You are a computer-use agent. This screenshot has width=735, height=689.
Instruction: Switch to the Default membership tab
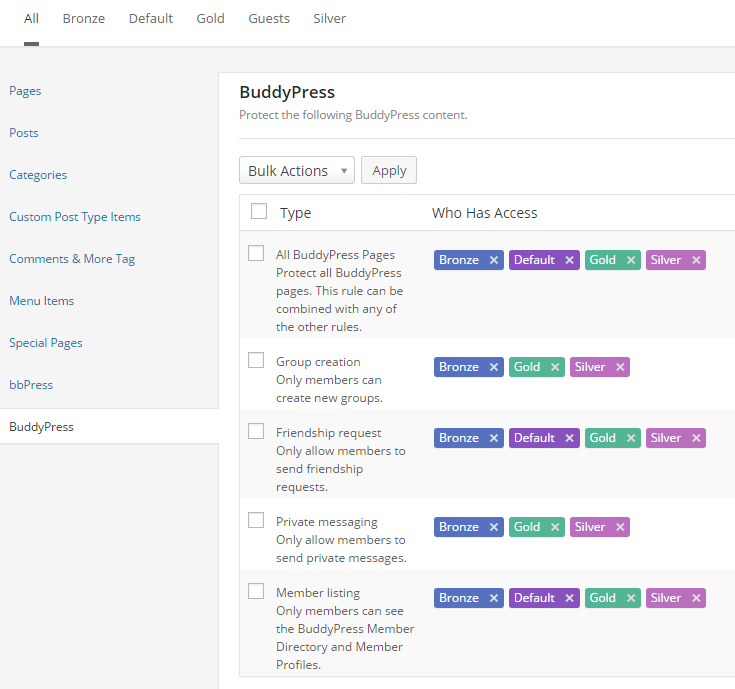pos(151,19)
